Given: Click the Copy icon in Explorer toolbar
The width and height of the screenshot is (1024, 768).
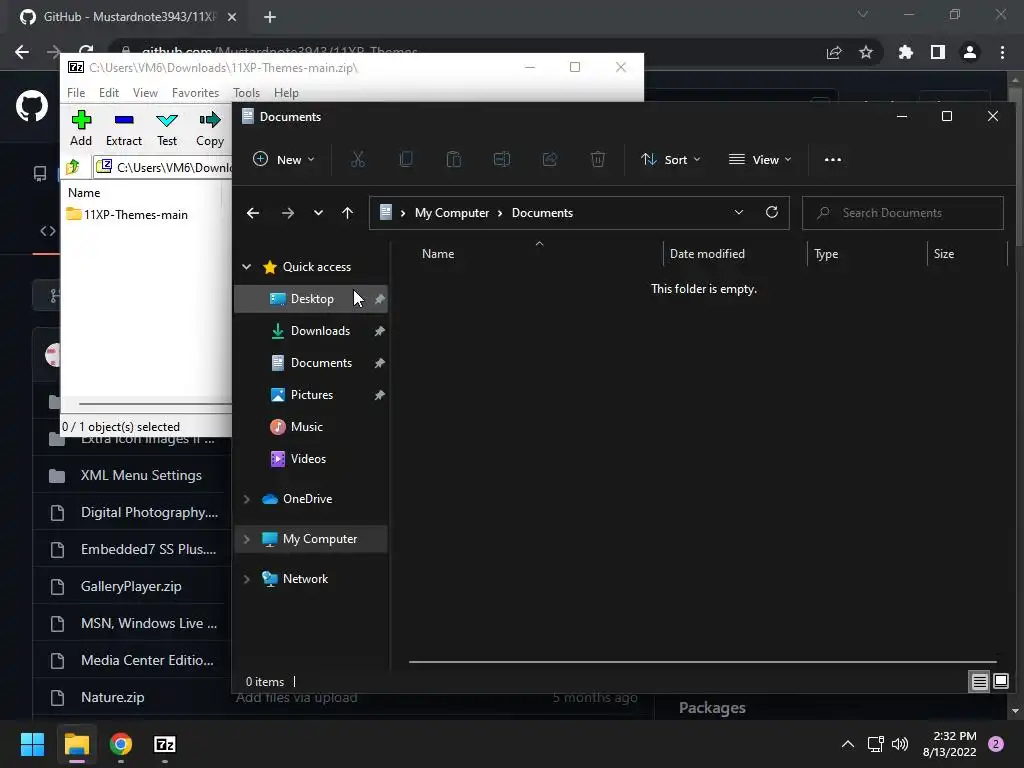Looking at the screenshot, I should [x=406, y=159].
